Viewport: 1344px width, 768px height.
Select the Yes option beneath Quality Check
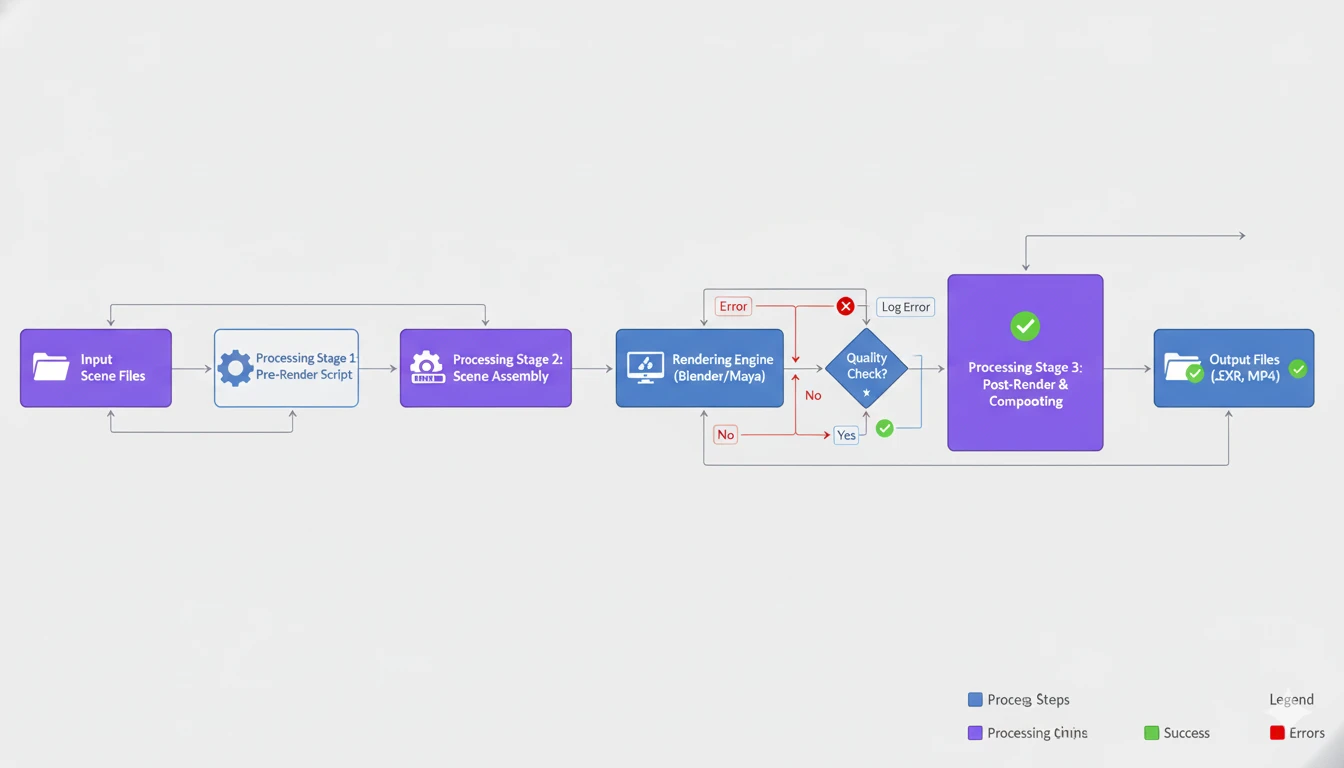846,434
